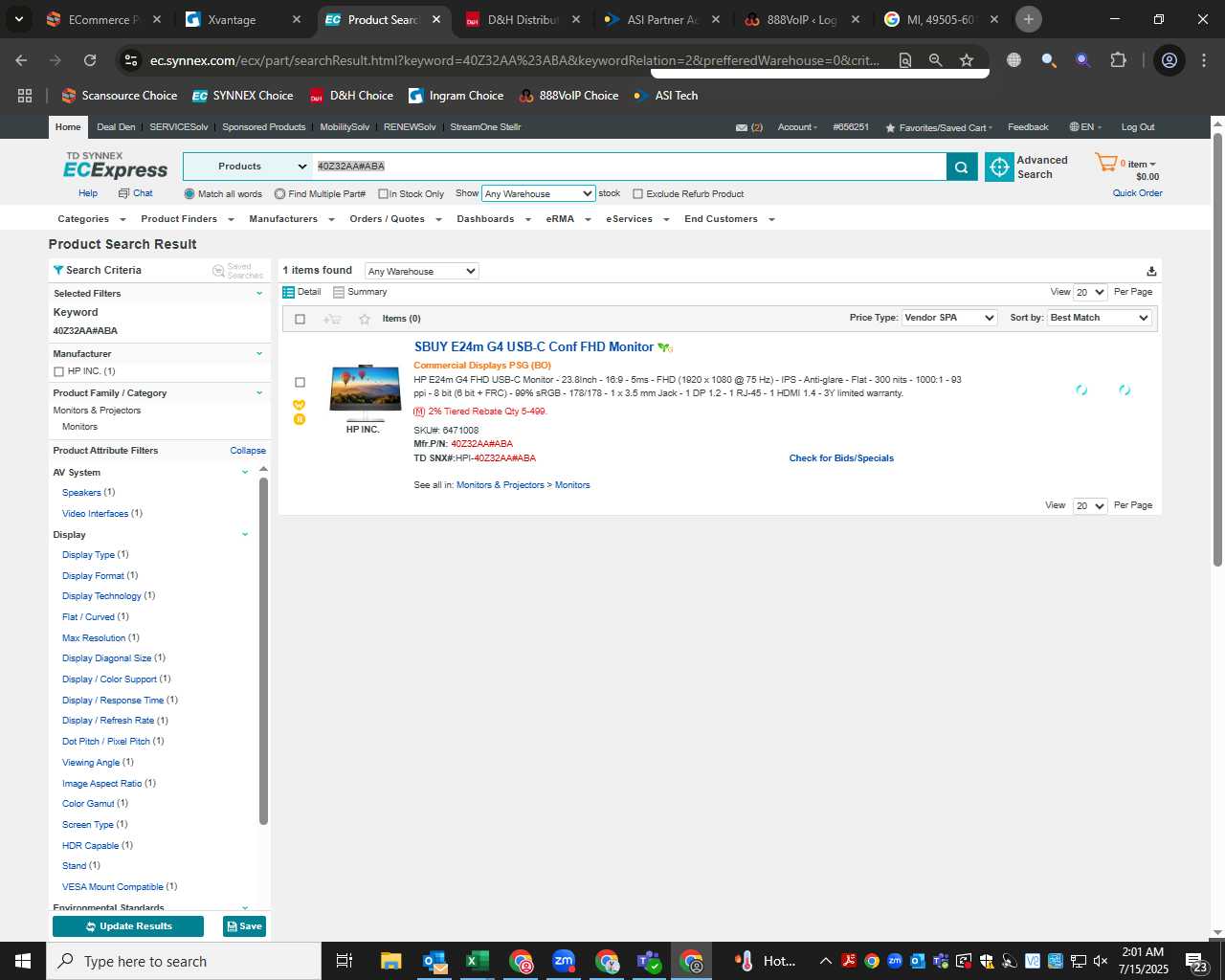Switch to Deal Den tab
Image resolution: width=1225 pixels, height=980 pixels.
(x=116, y=127)
